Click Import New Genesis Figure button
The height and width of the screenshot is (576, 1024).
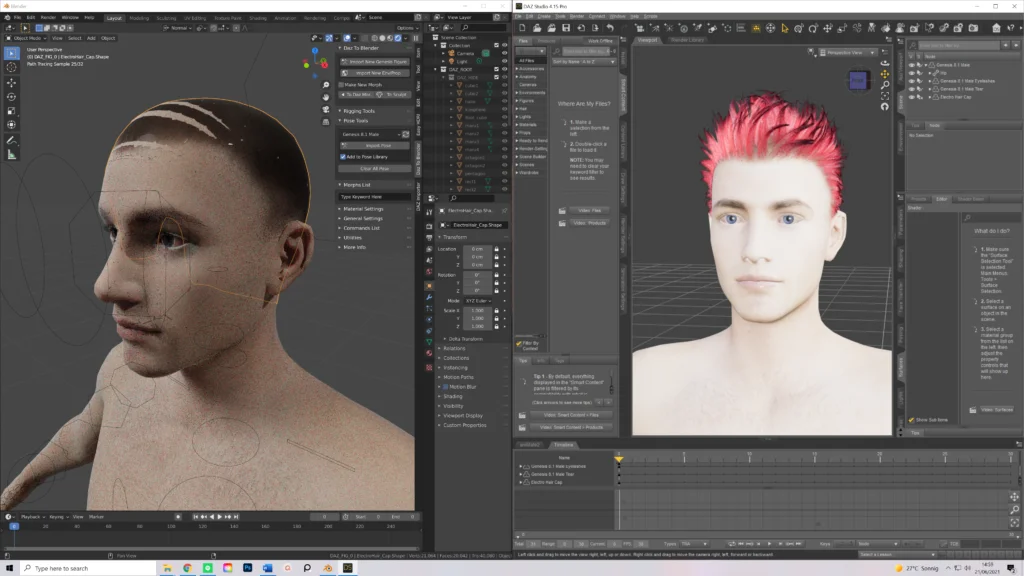pos(374,62)
